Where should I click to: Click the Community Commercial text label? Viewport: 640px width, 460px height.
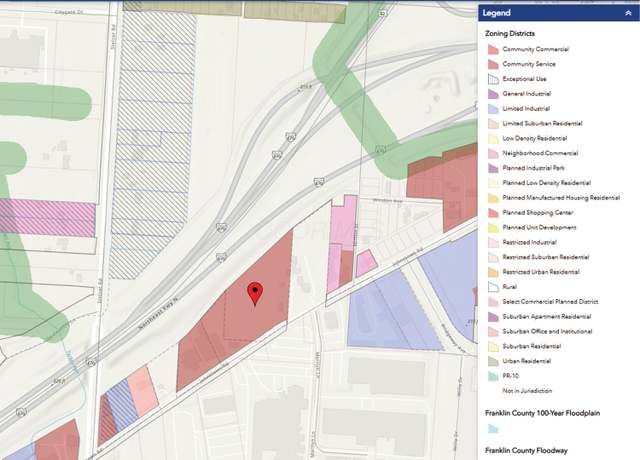tap(536, 49)
